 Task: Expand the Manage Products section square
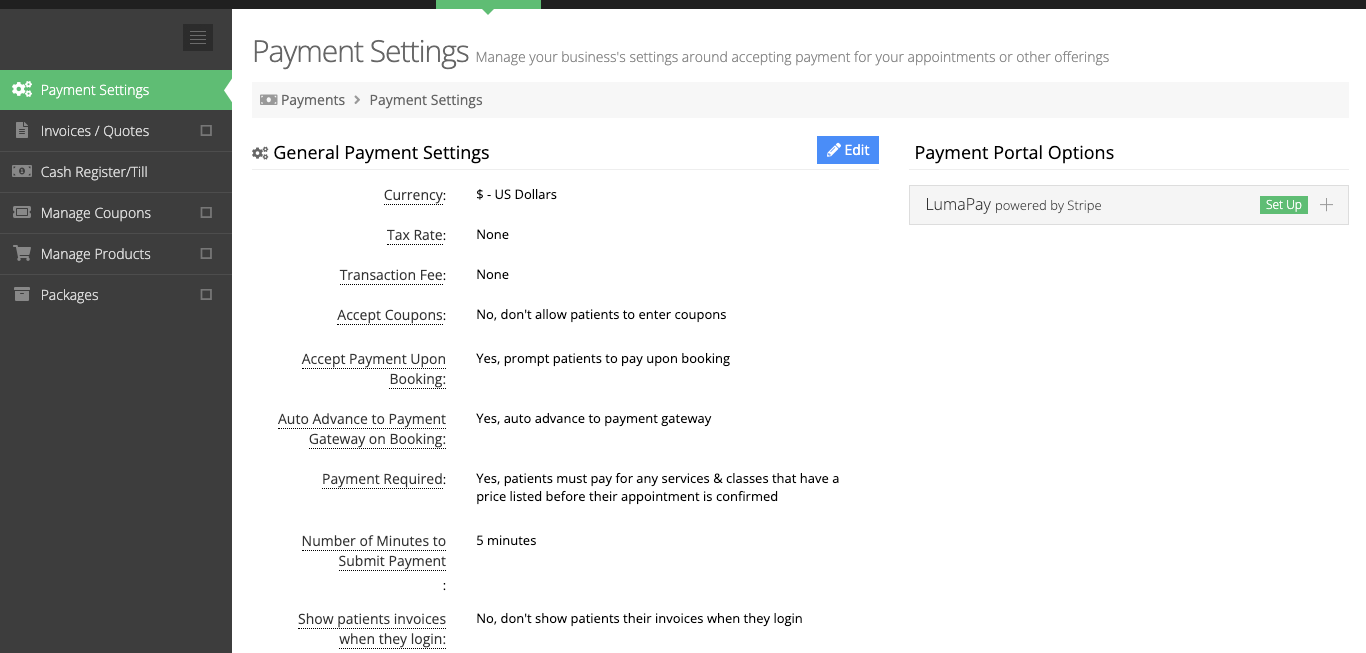click(206, 253)
